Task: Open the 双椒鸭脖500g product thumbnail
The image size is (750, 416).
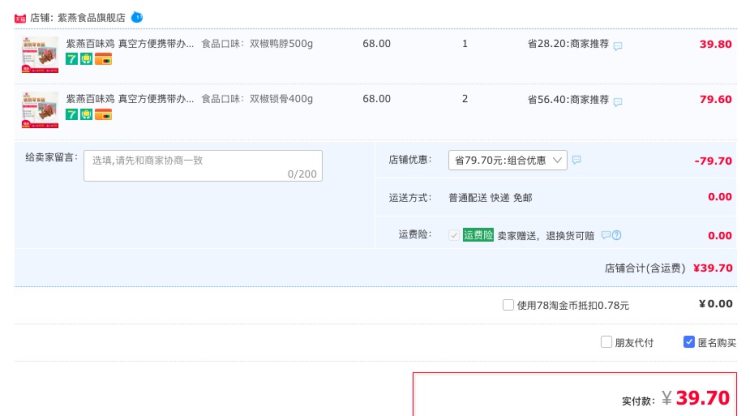Action: coord(40,55)
